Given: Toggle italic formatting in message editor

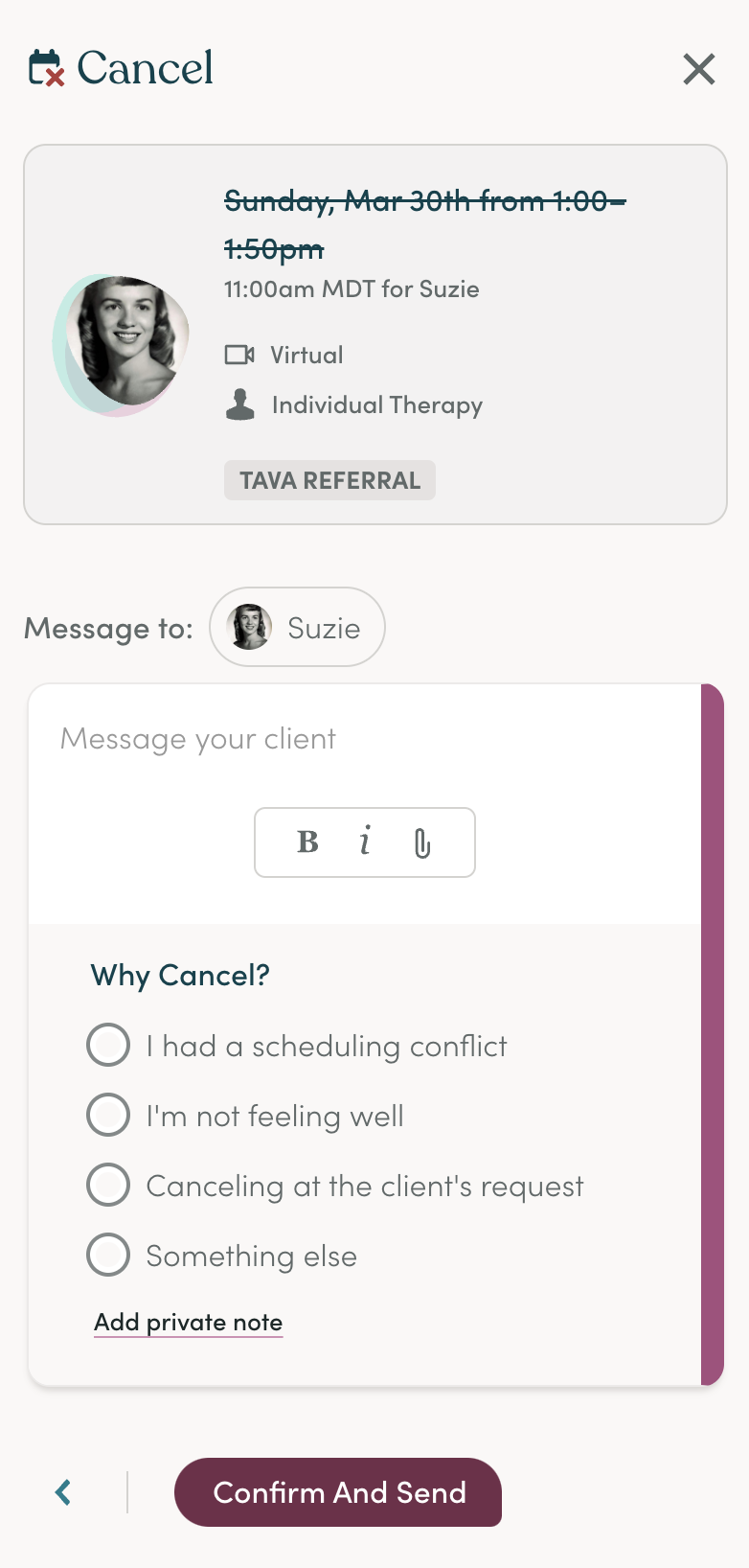Looking at the screenshot, I should (365, 842).
